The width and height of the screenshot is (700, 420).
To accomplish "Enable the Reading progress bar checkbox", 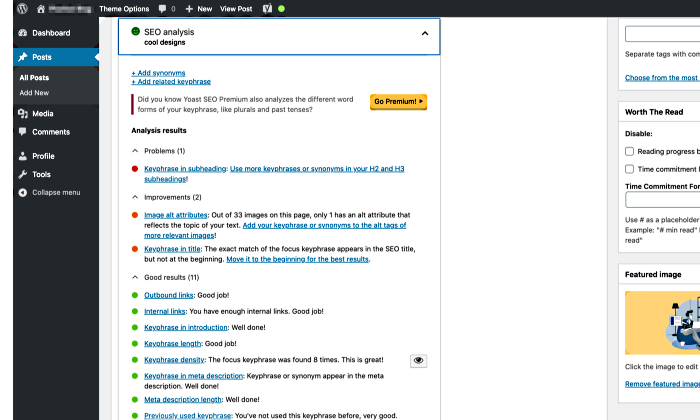I will 630,151.
